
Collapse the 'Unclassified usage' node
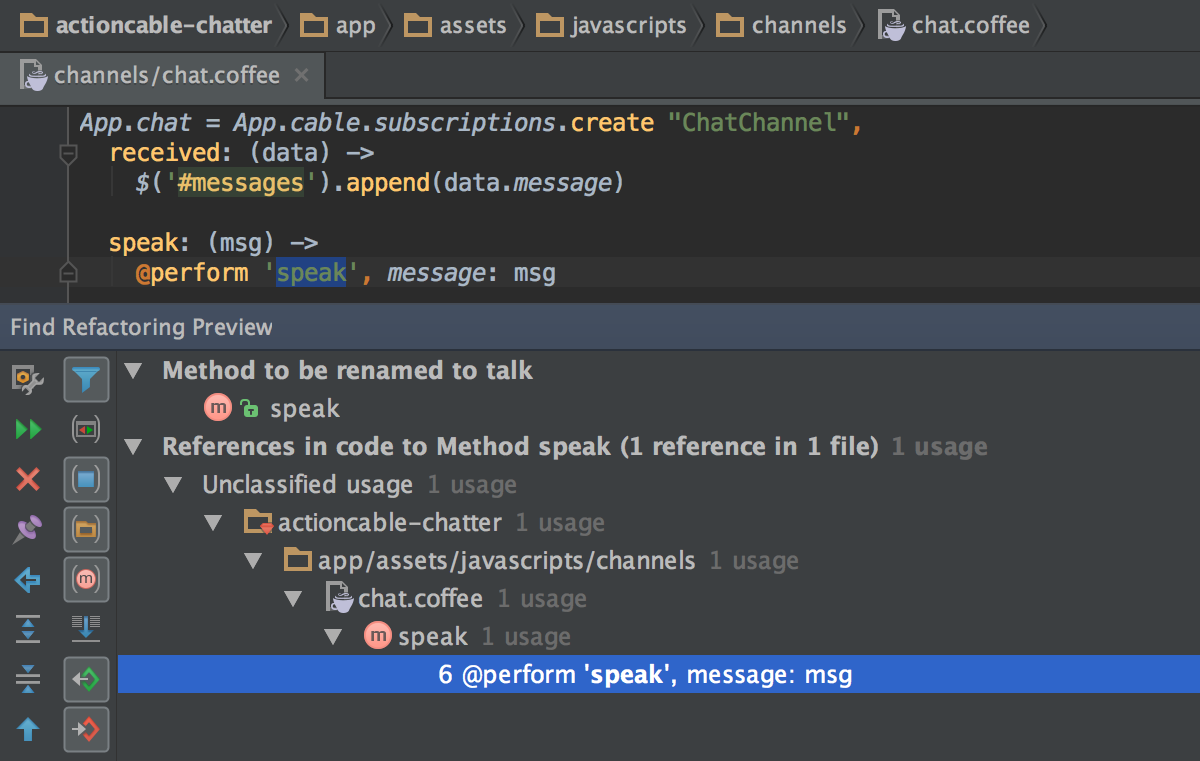[x=173, y=485]
